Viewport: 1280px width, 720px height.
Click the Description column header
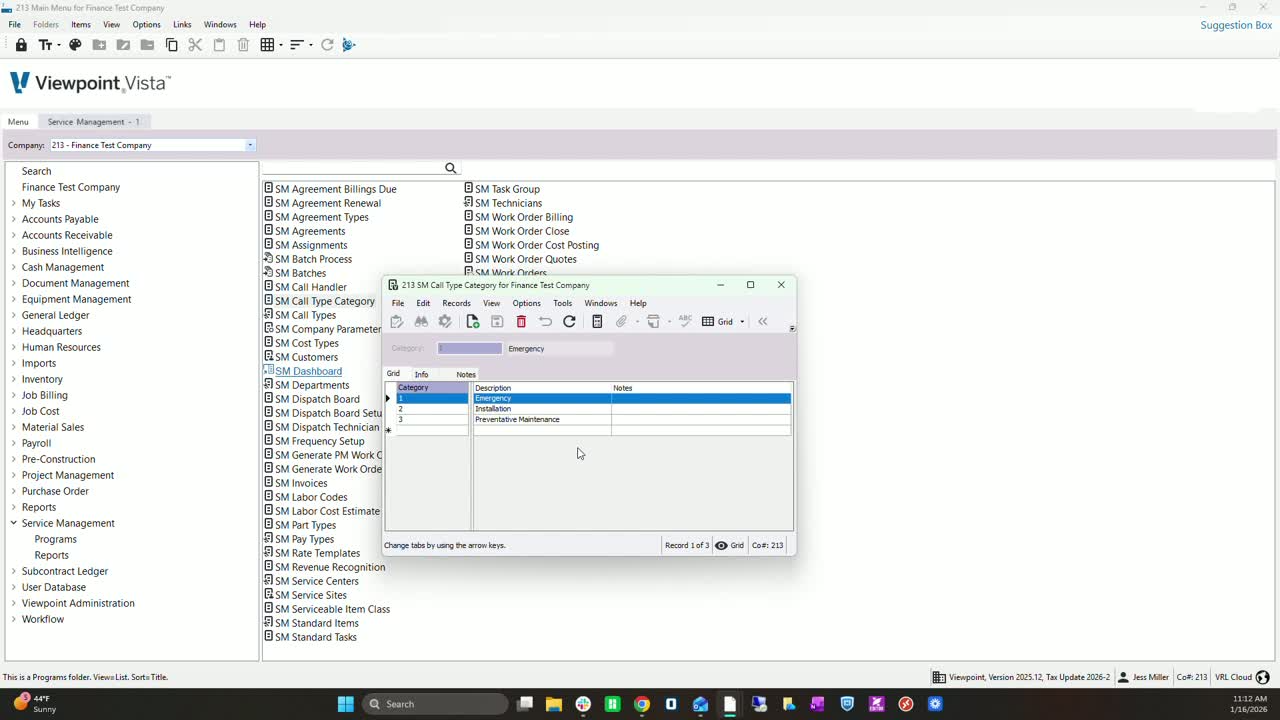coord(542,388)
